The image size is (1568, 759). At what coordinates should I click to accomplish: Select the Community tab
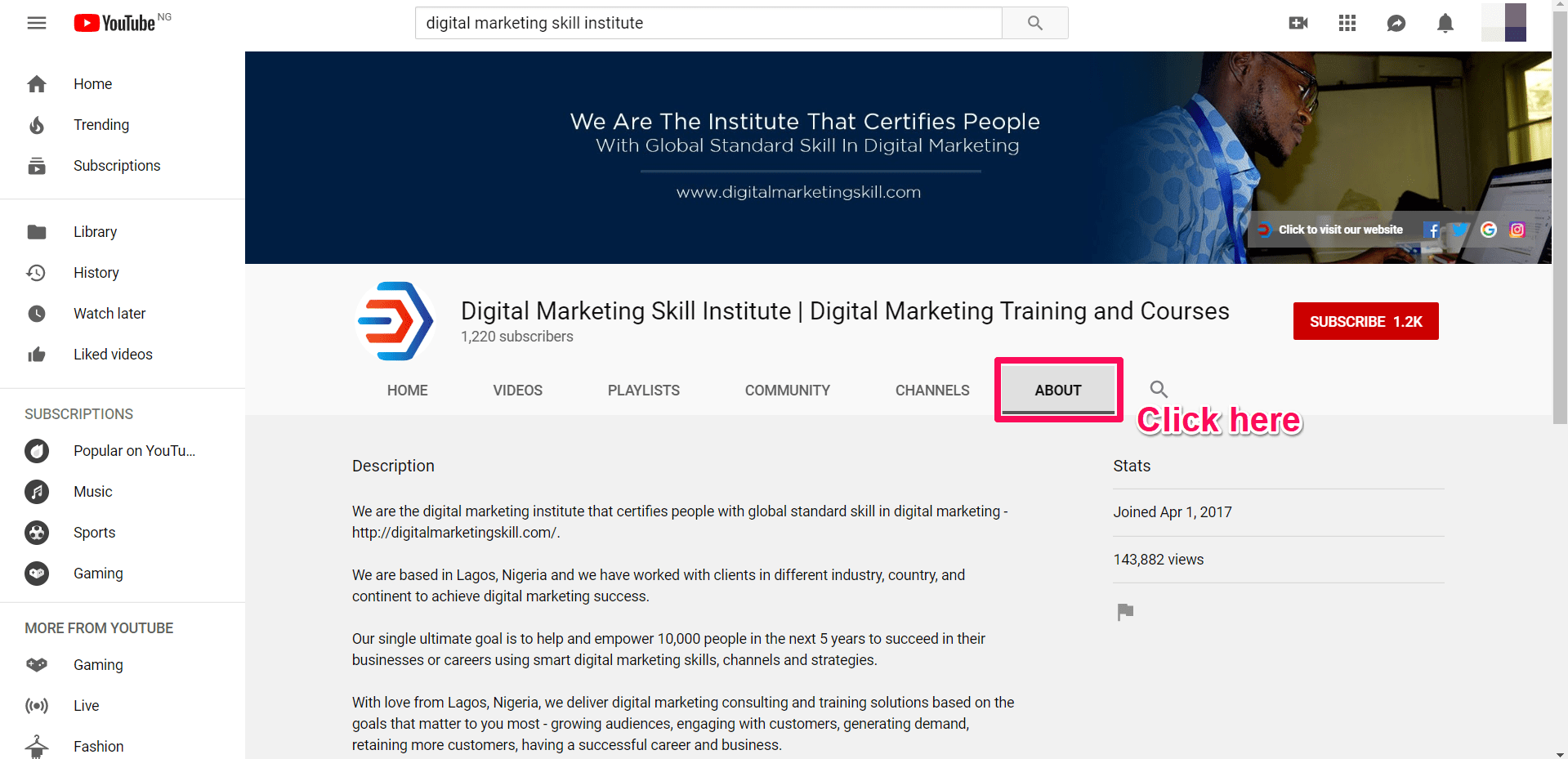[787, 391]
